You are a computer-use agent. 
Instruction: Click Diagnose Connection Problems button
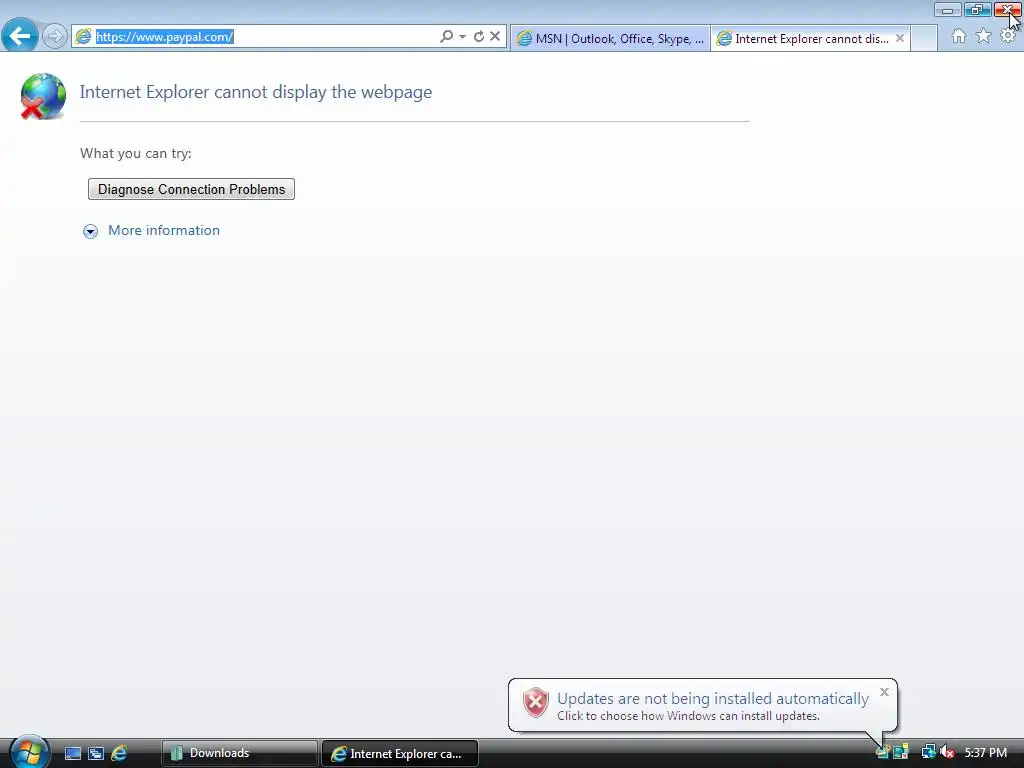(191, 189)
